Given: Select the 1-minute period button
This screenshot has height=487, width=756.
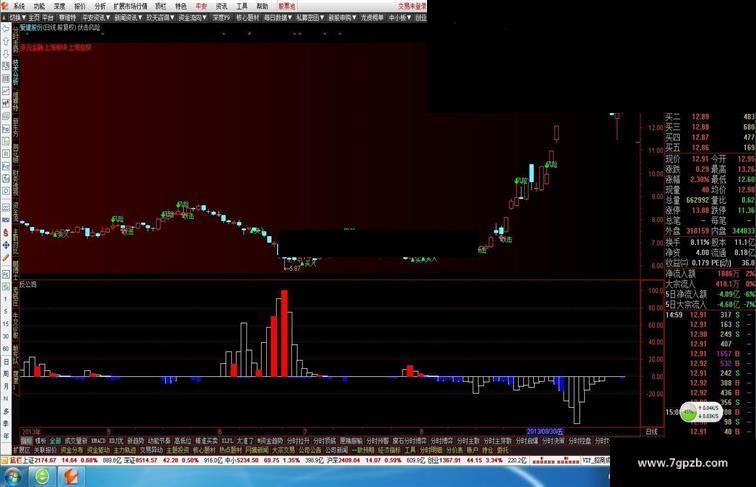Looking at the screenshot, I should pos(6,299).
